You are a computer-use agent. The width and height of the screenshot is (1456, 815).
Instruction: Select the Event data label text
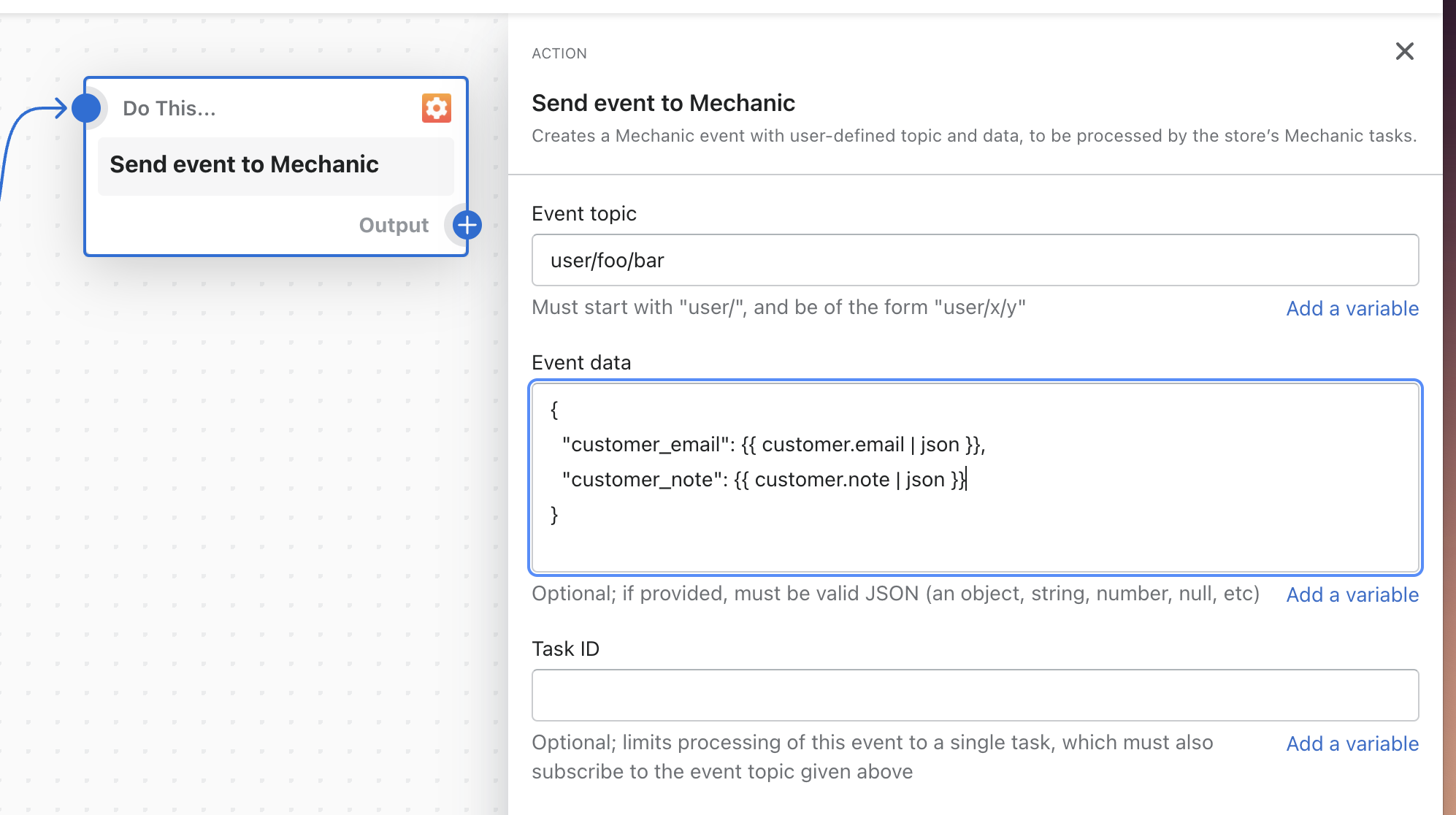point(581,362)
